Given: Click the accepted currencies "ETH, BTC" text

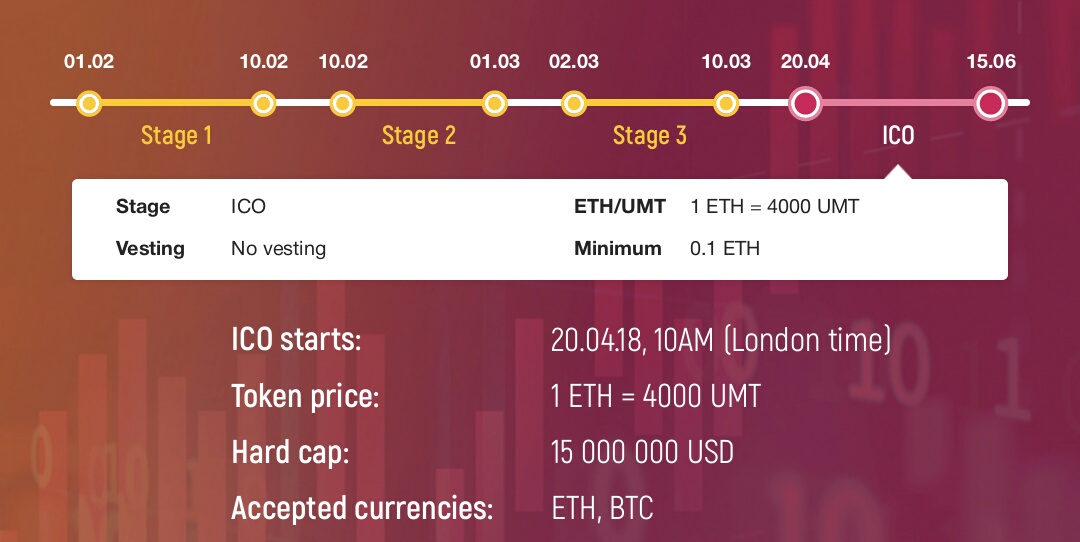Looking at the screenshot, I should point(602,508).
